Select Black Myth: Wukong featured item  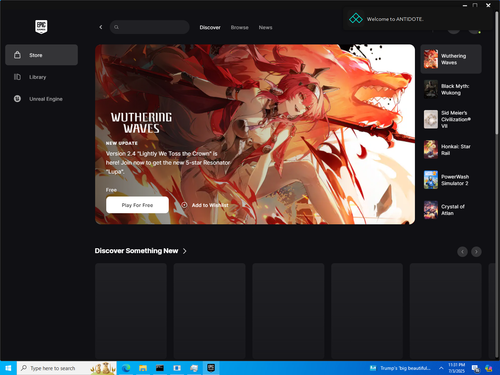coord(451,89)
